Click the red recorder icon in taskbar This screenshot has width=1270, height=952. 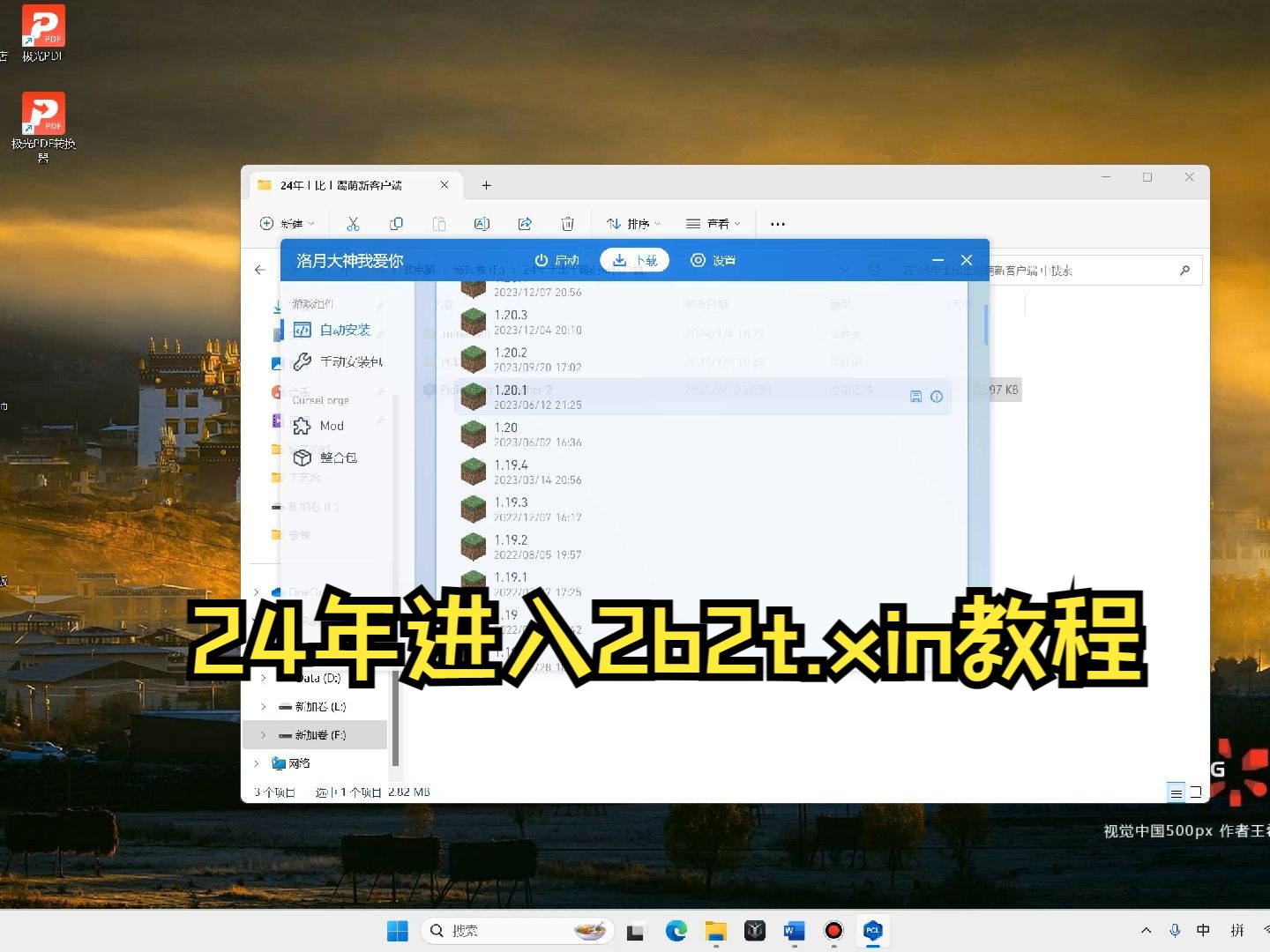833,931
